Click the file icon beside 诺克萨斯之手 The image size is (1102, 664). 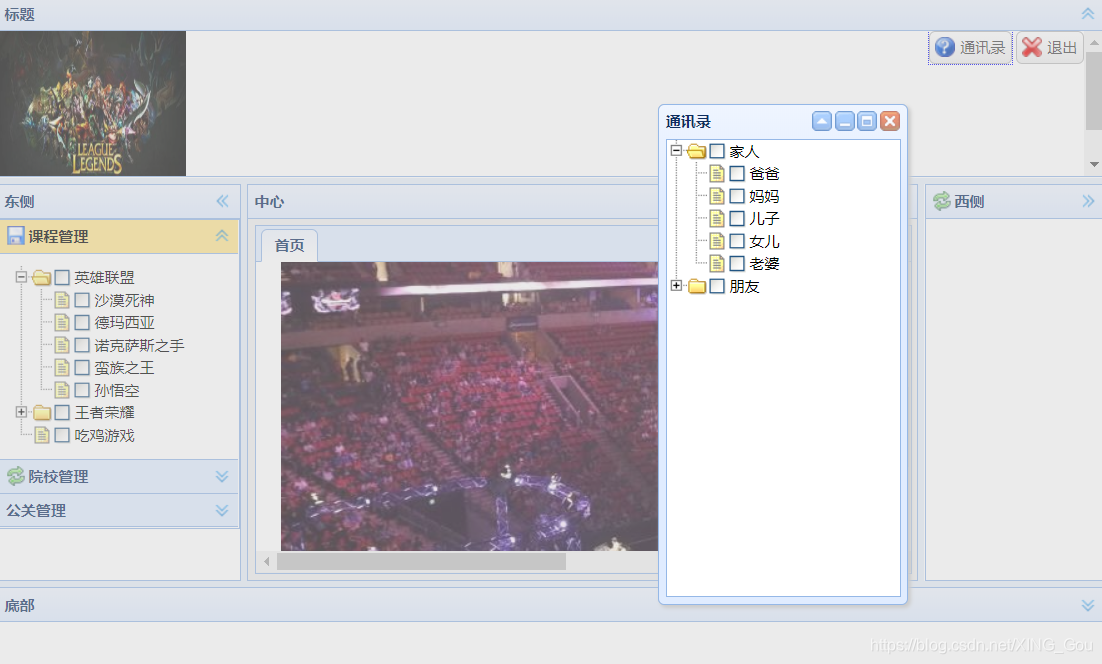[x=63, y=345]
